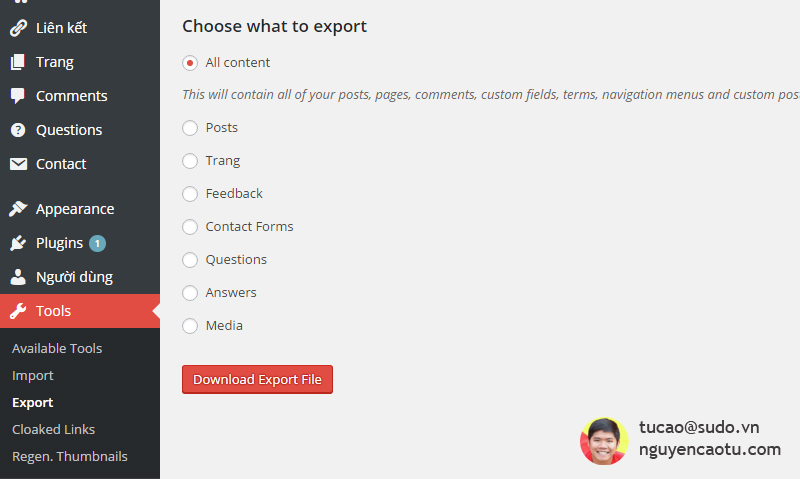Open Available Tools submenu item
The image size is (800, 479).
(x=57, y=348)
